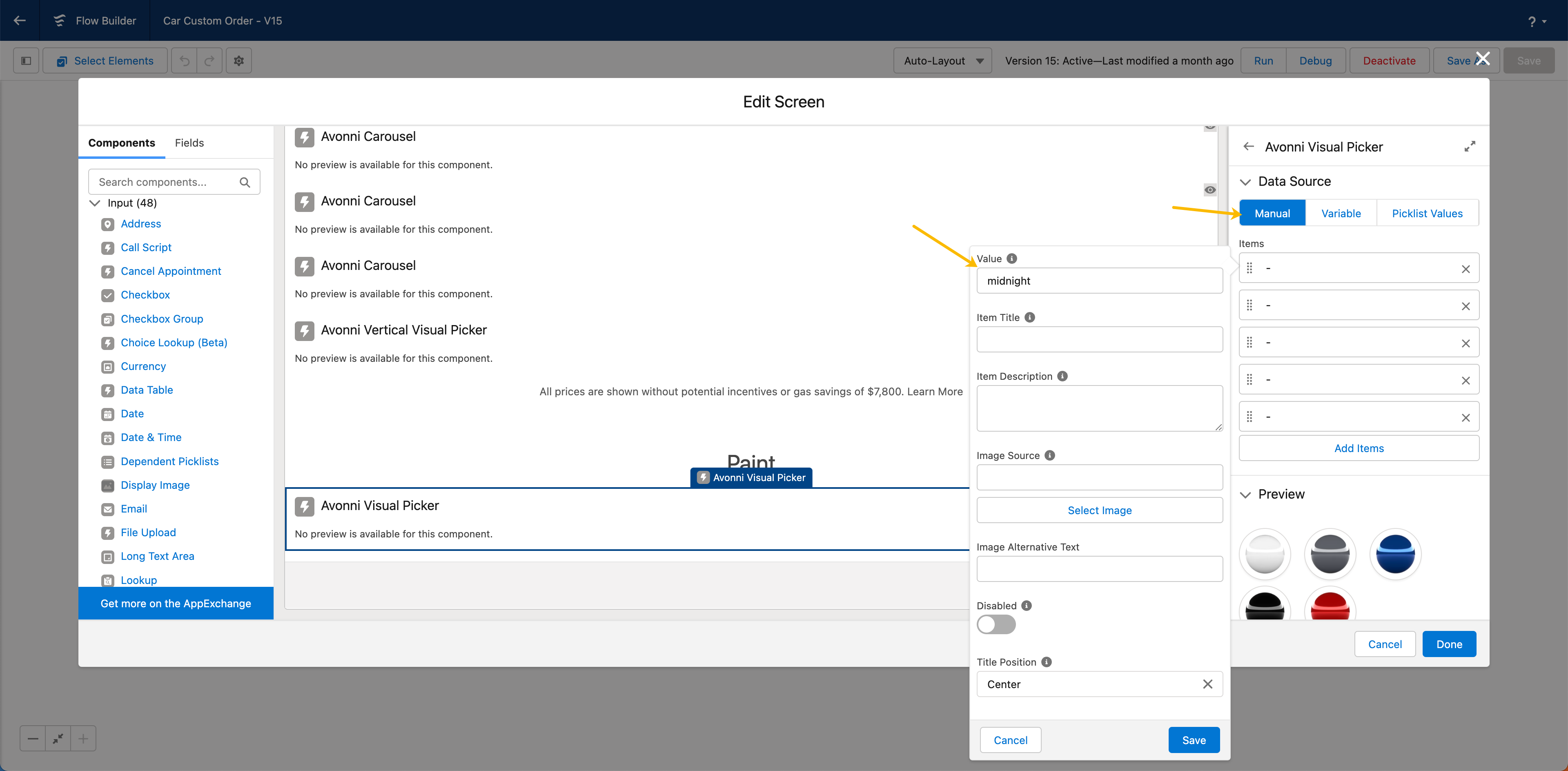Toggle the Disabled switch

996,624
